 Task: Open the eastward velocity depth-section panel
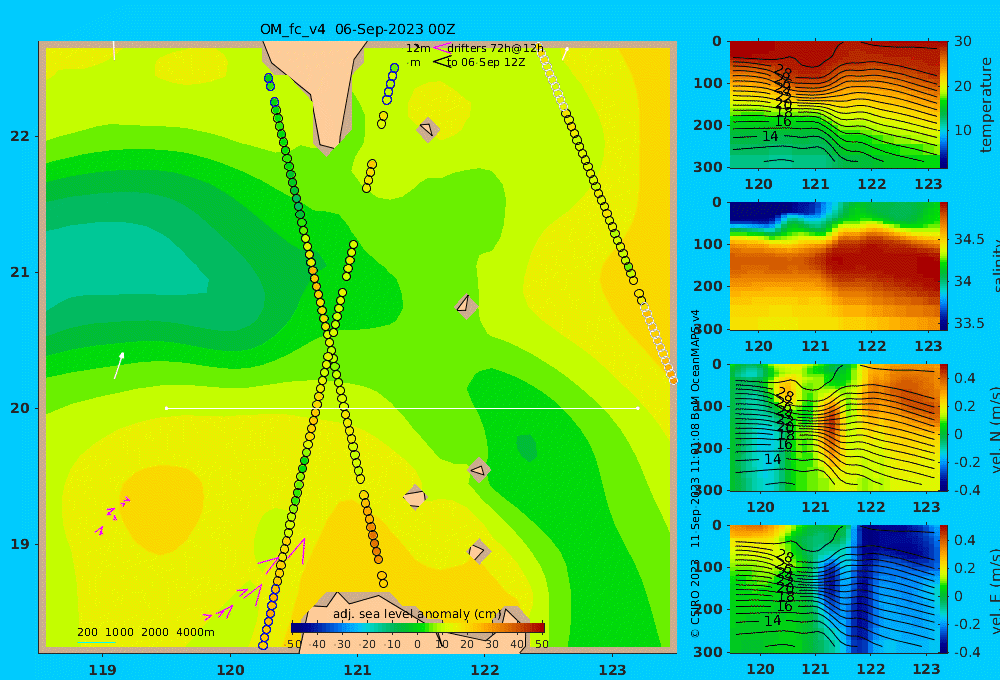click(x=835, y=589)
